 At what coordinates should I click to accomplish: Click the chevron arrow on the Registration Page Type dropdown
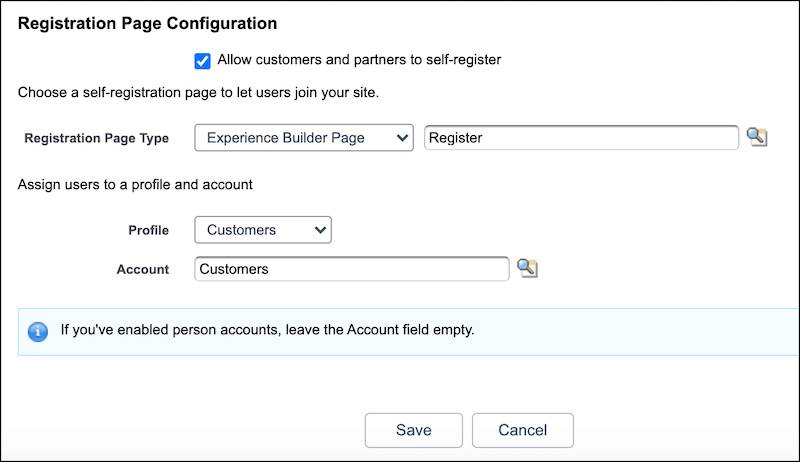click(402, 138)
